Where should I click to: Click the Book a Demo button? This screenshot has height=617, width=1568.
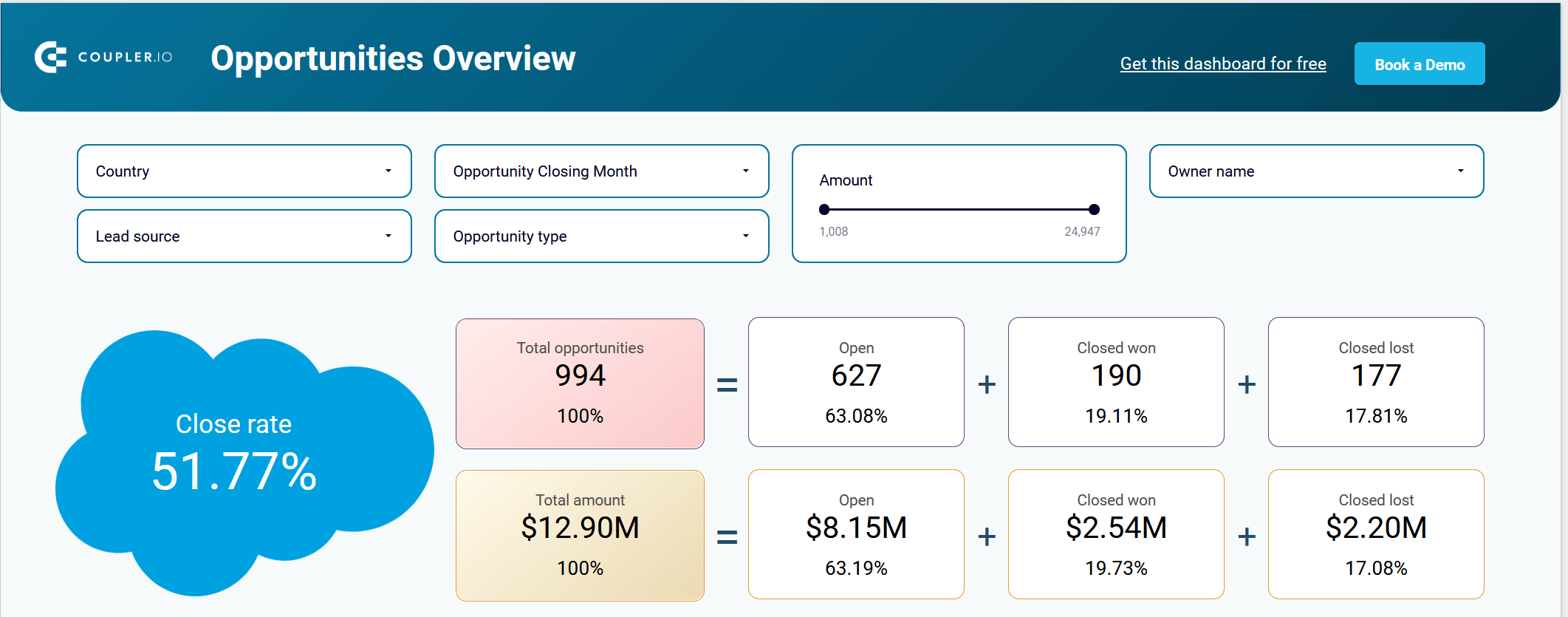(1420, 64)
